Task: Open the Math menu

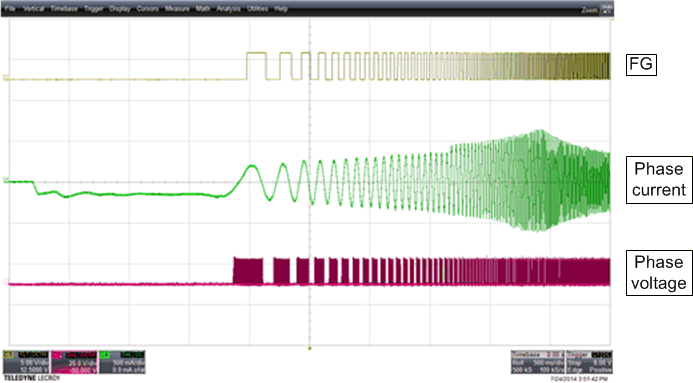Action: (203, 8)
